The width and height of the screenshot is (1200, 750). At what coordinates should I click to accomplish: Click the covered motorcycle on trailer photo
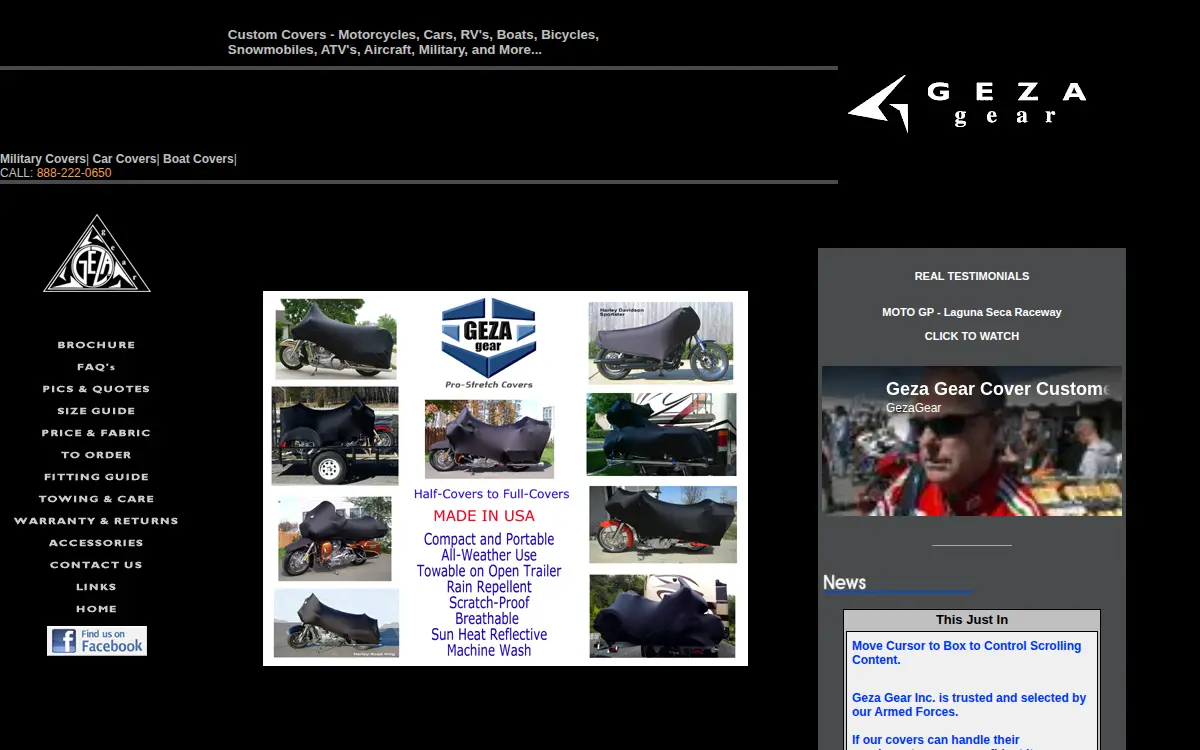click(x=335, y=435)
